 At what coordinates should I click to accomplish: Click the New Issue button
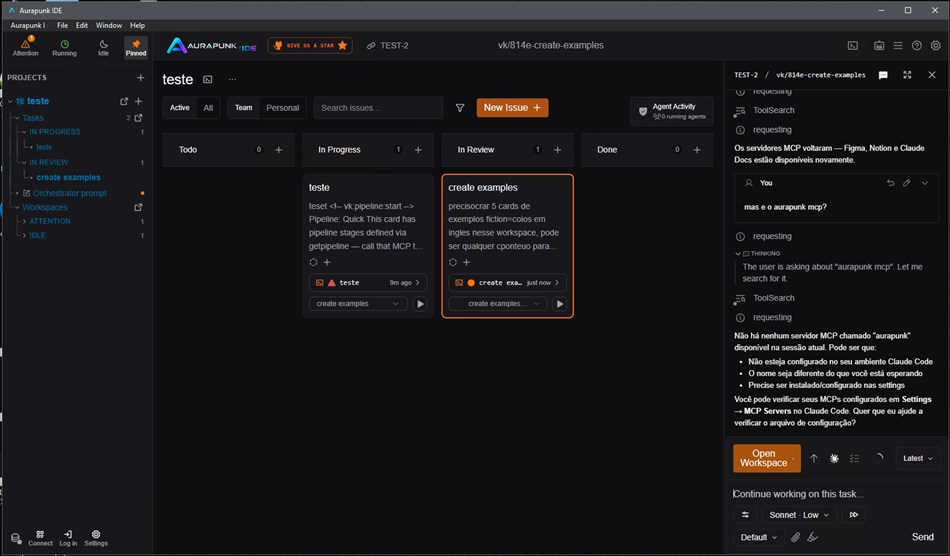click(512, 108)
